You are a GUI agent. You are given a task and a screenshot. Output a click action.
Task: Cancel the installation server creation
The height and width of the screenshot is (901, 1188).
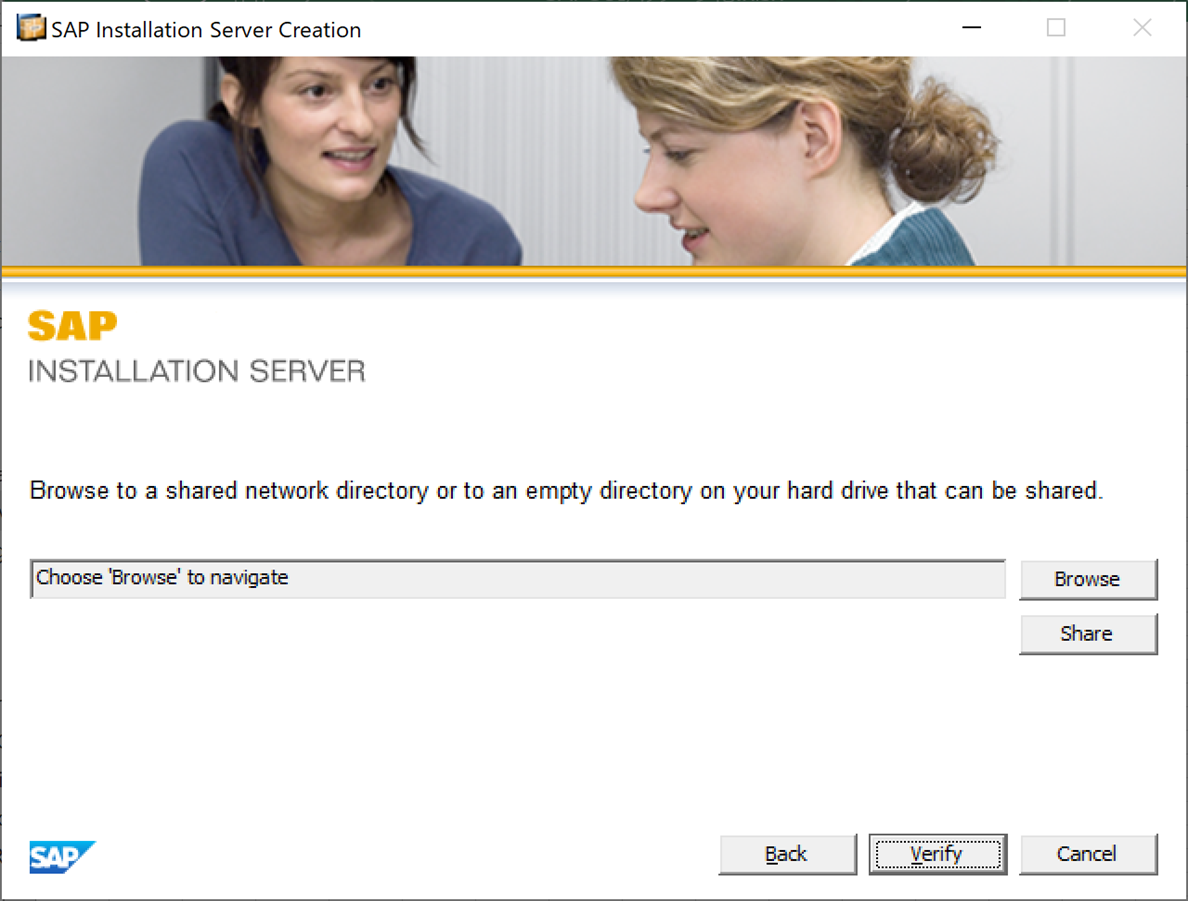pos(1088,855)
